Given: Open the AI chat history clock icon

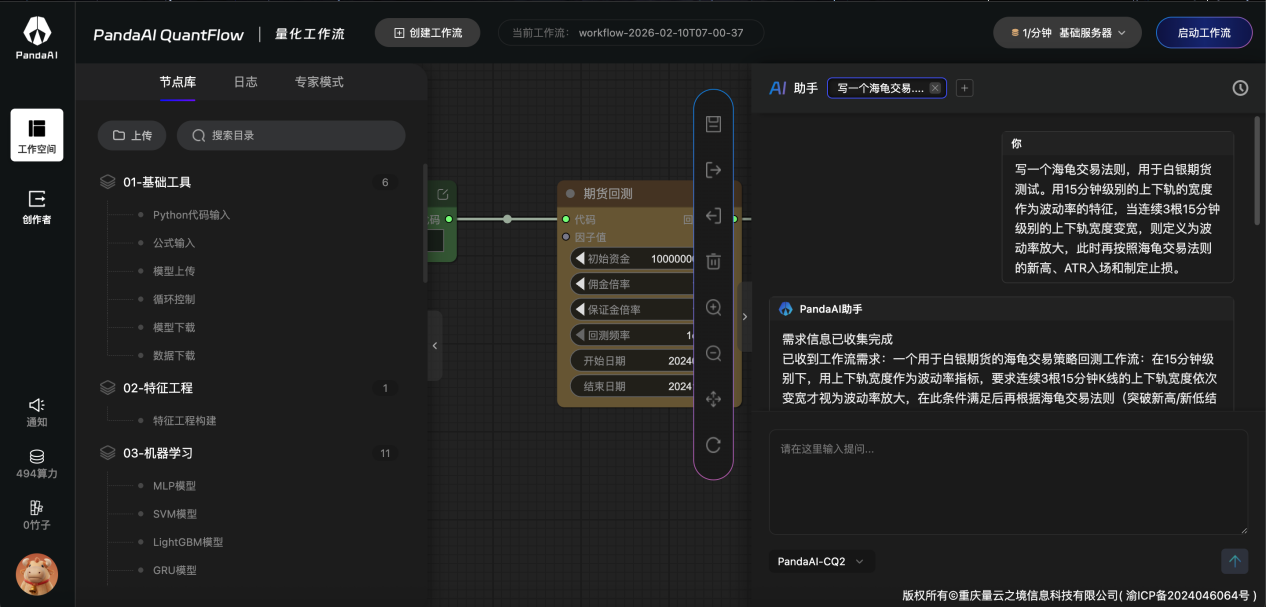Looking at the screenshot, I should click(1240, 88).
